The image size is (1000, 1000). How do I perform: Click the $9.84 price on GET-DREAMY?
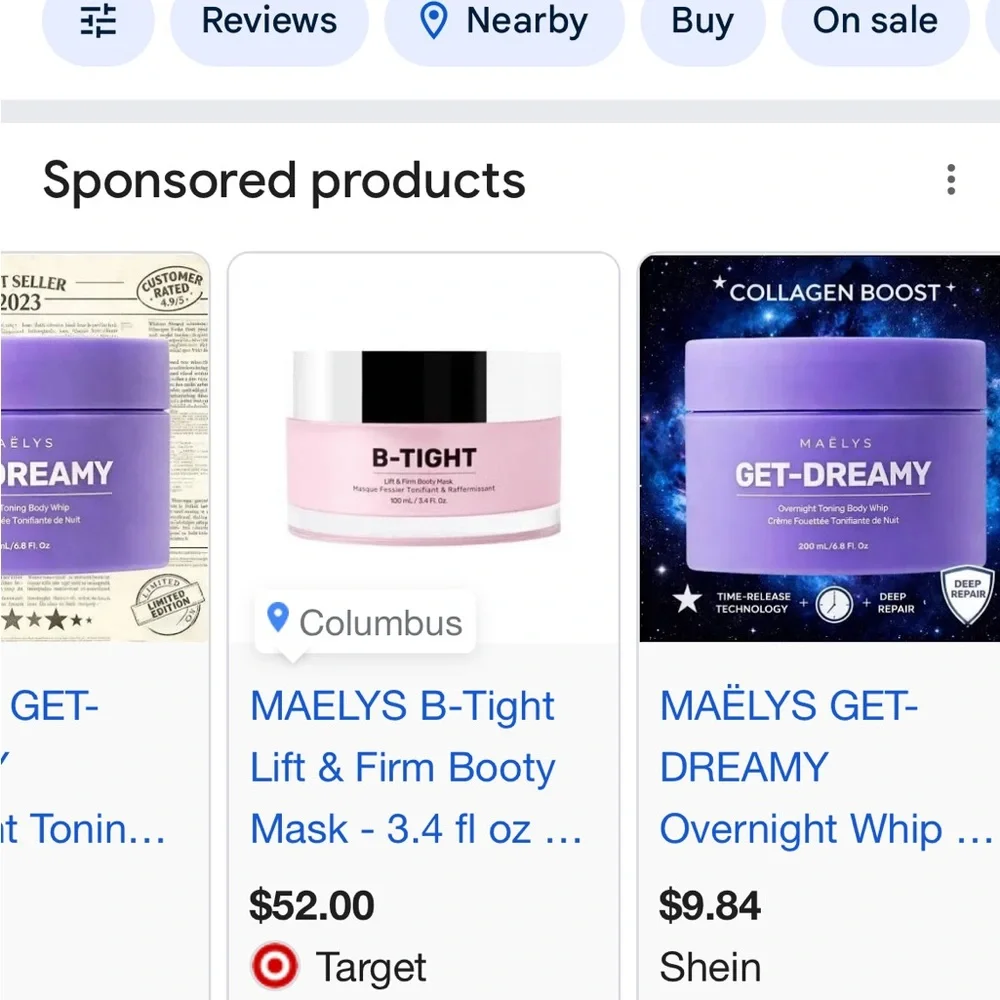(710, 905)
